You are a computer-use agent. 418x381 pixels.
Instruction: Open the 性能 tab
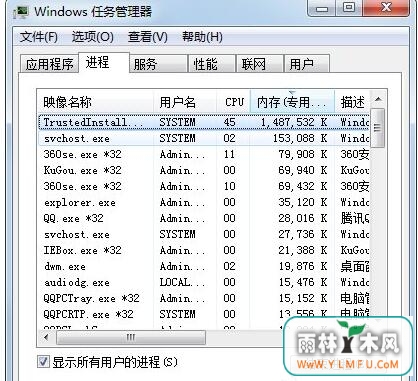pyautogui.click(x=212, y=64)
